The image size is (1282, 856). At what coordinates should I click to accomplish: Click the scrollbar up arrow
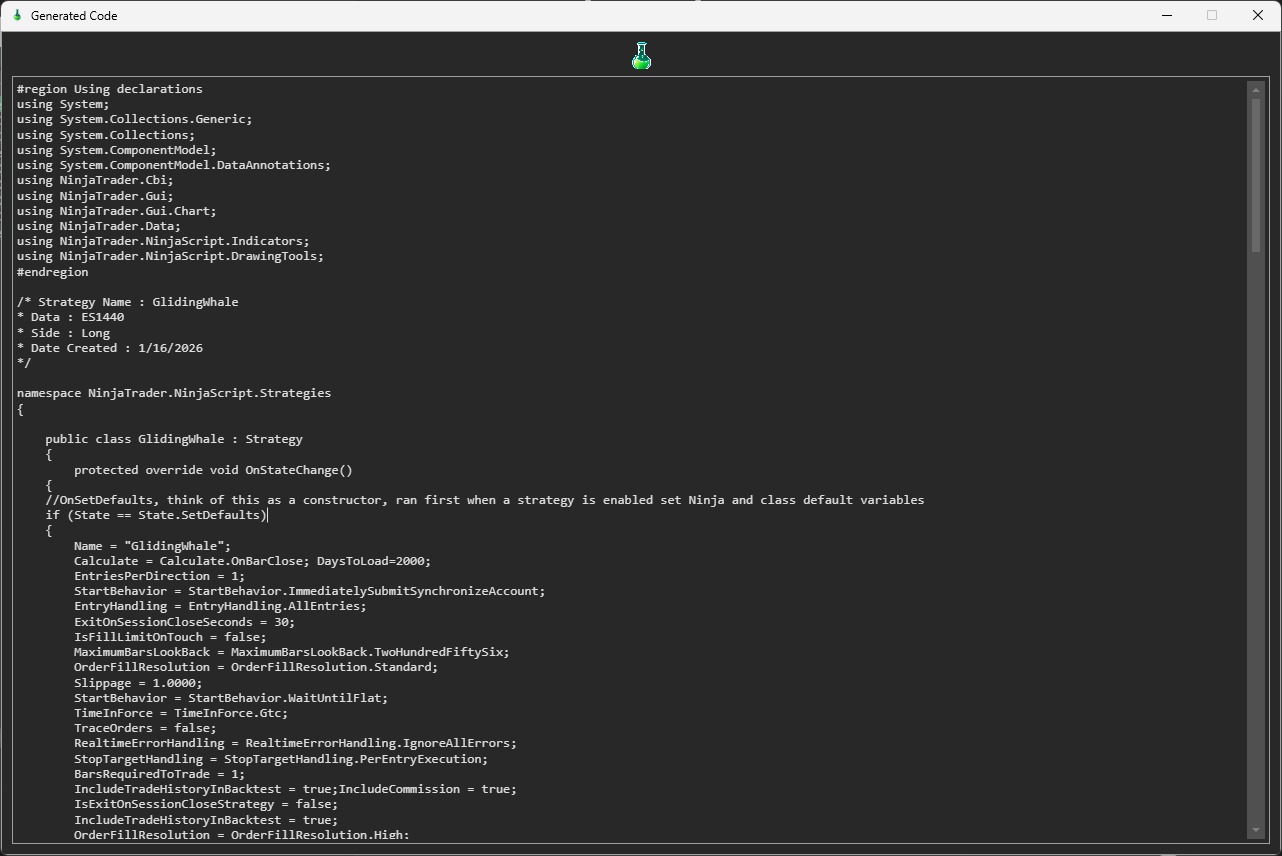pyautogui.click(x=1256, y=90)
